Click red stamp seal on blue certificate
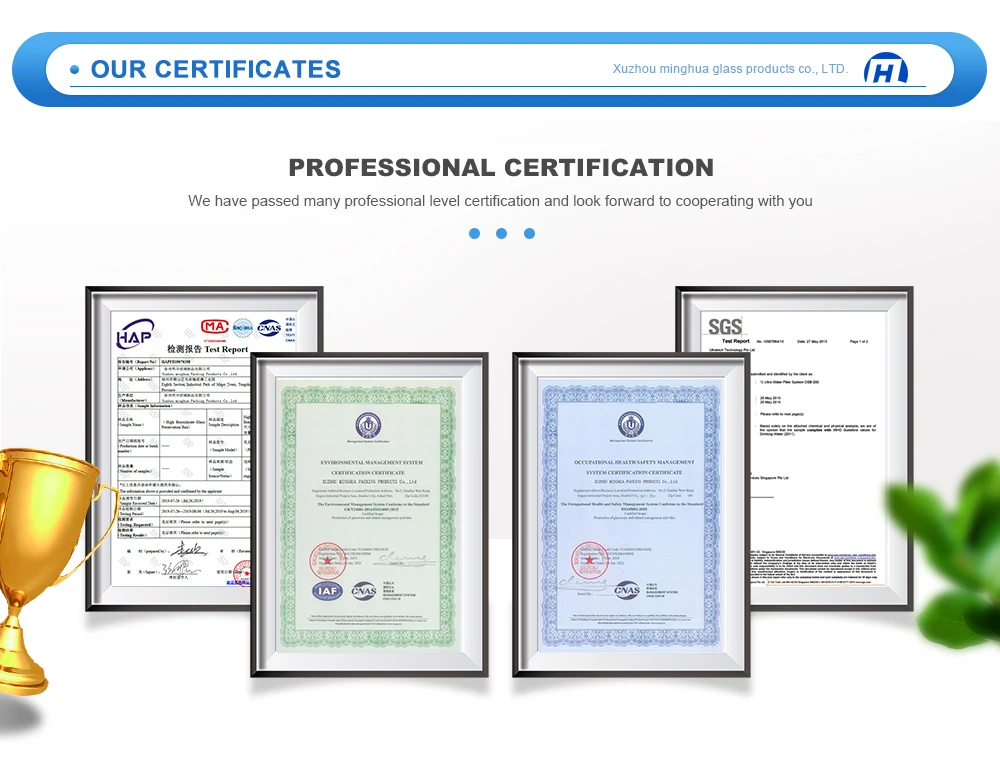Screen dimensions: 1000x777 [588, 560]
